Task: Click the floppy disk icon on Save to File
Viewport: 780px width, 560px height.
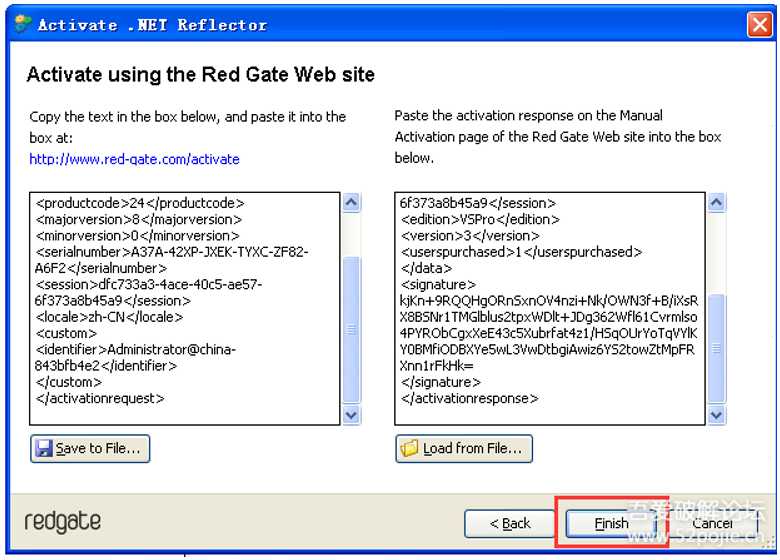Action: [44, 448]
